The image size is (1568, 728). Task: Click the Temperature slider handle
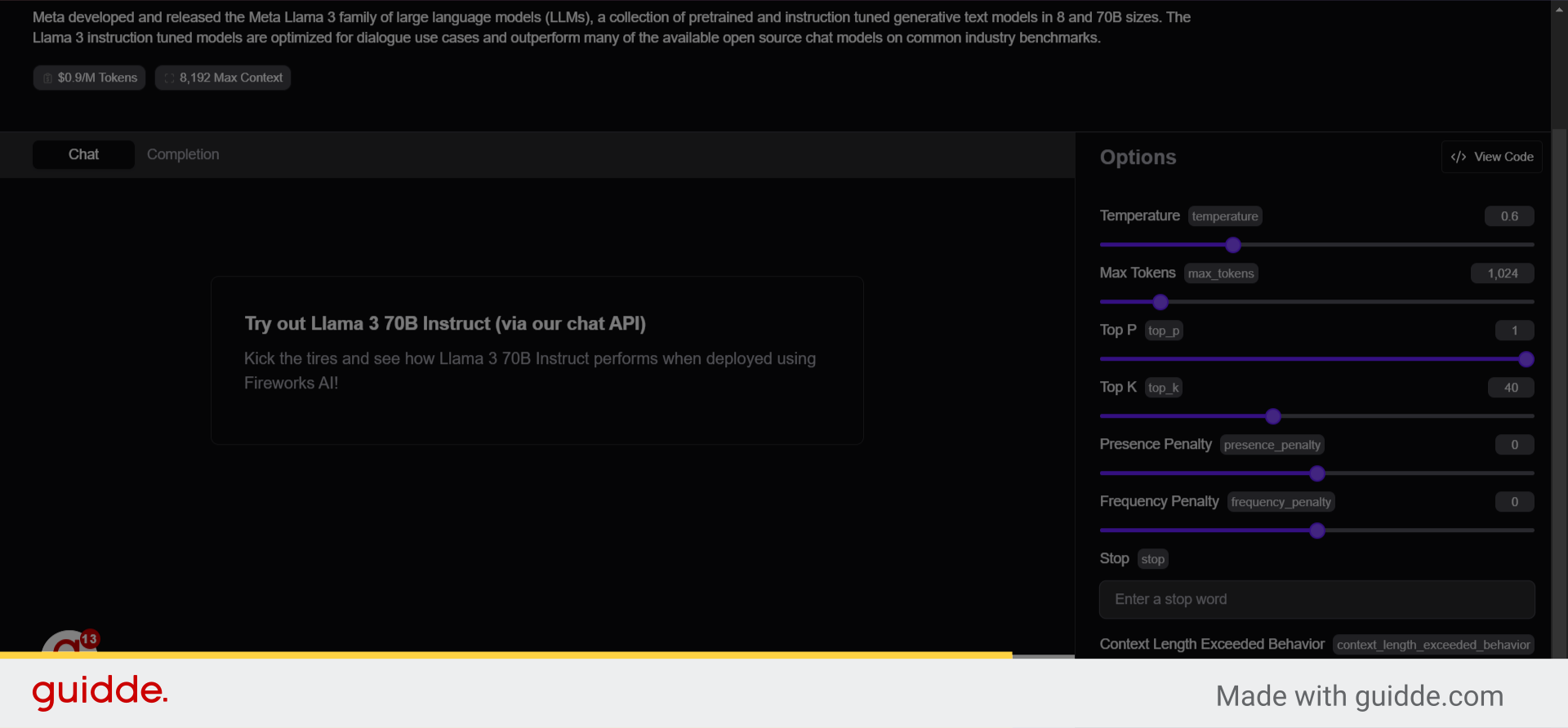[x=1233, y=245]
